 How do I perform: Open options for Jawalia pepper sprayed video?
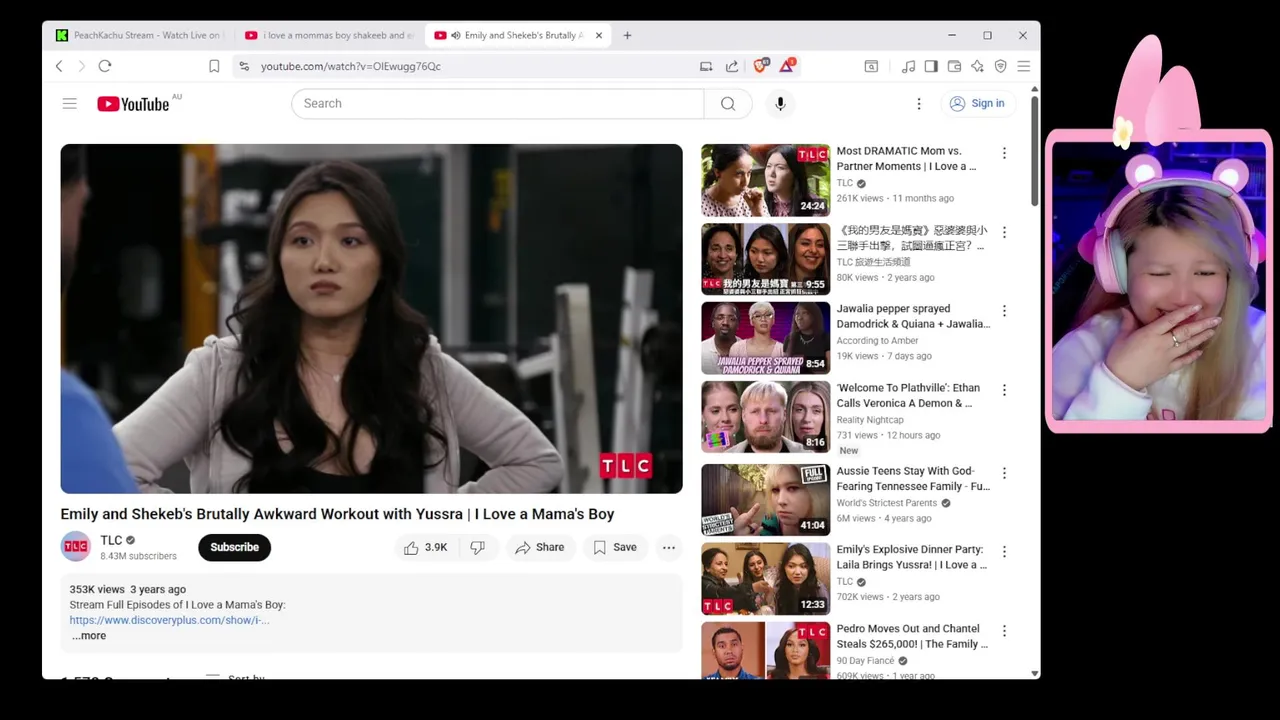(1004, 311)
